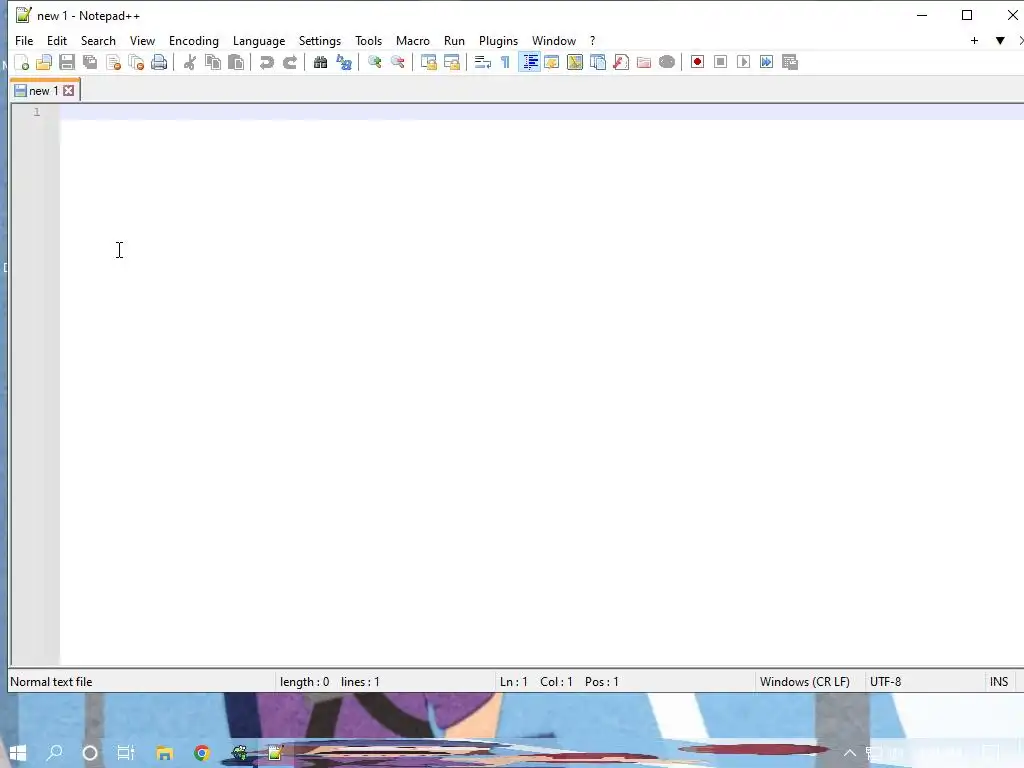Toggle Show all characters pilcrow icon

tap(505, 63)
